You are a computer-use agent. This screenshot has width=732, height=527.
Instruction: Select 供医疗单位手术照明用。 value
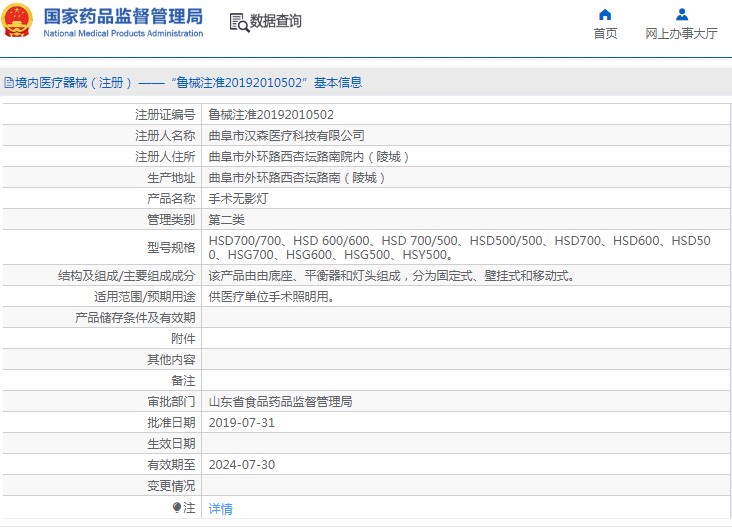pos(271,297)
